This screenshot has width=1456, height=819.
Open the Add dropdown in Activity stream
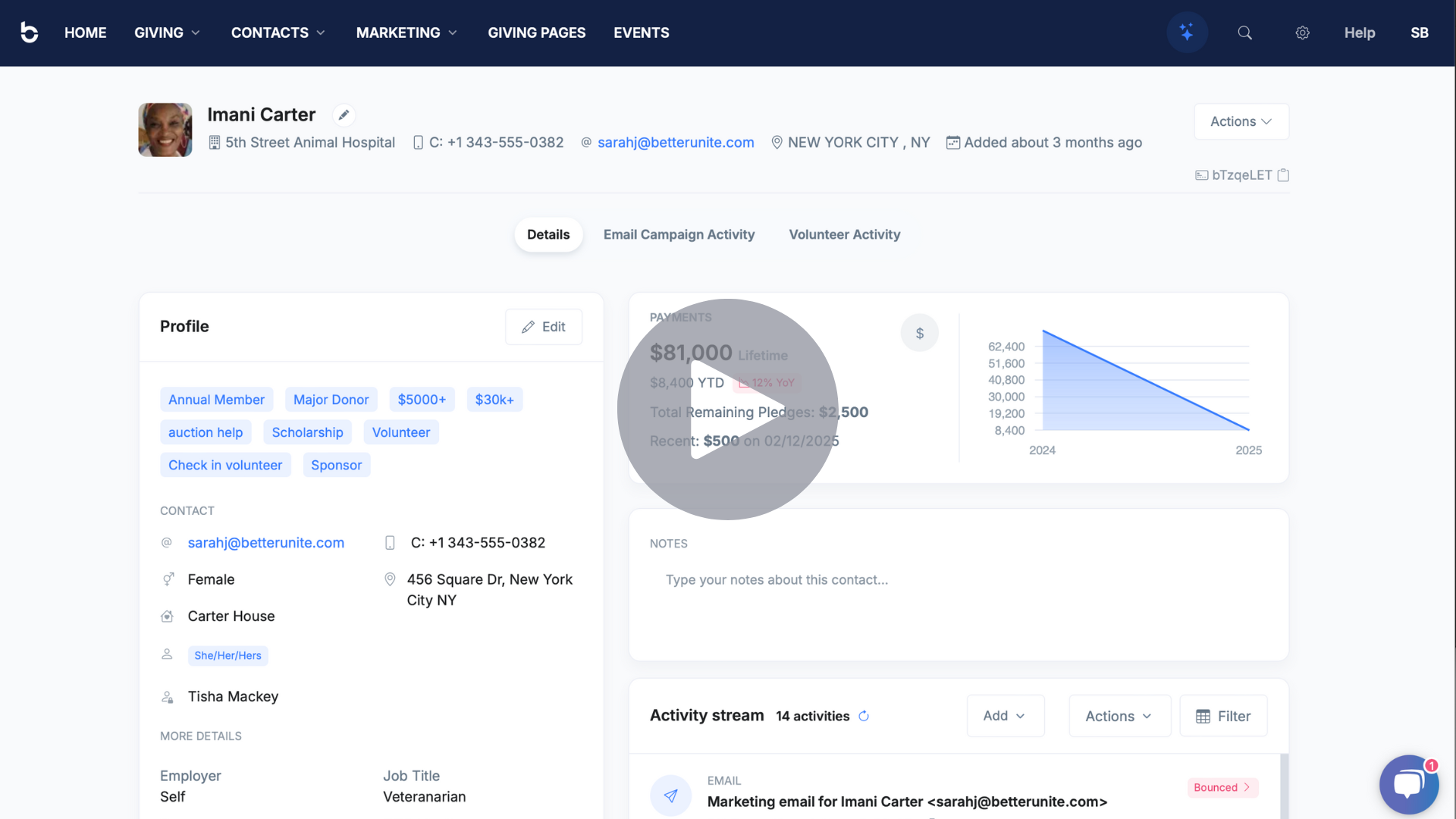coord(1005,716)
